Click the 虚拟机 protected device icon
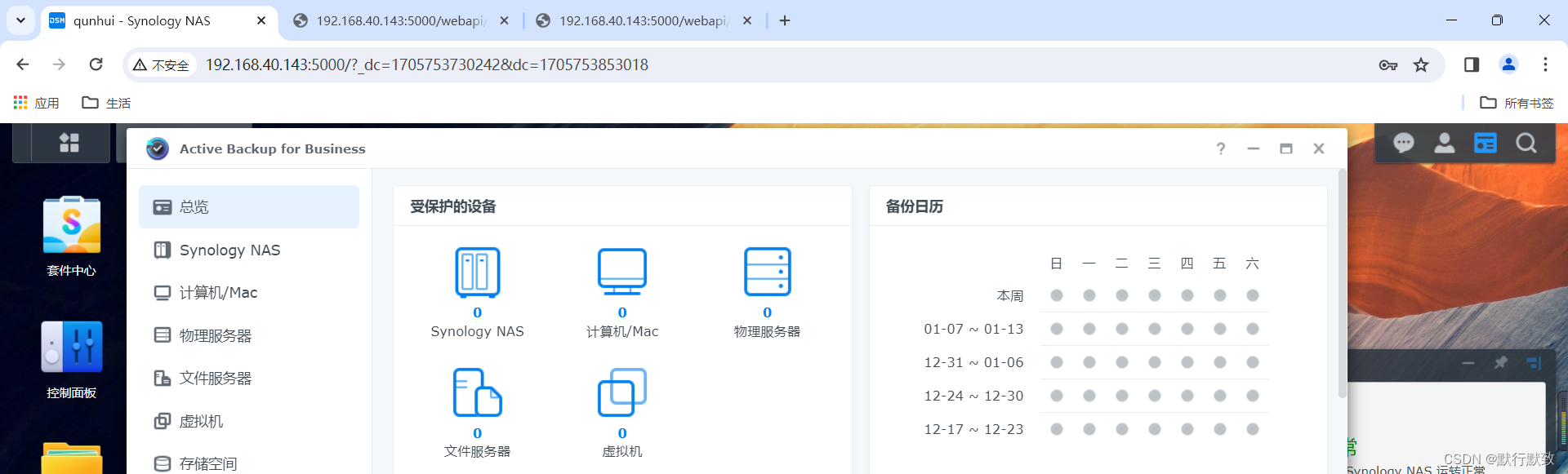Screen dimensions: 1568x474 point(622,393)
